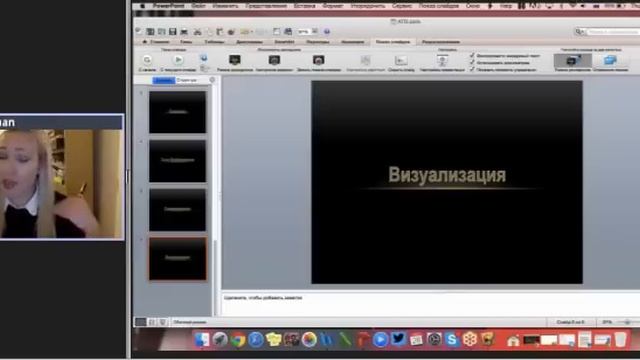
Task: Open the Вставка menu
Action: click(304, 6)
